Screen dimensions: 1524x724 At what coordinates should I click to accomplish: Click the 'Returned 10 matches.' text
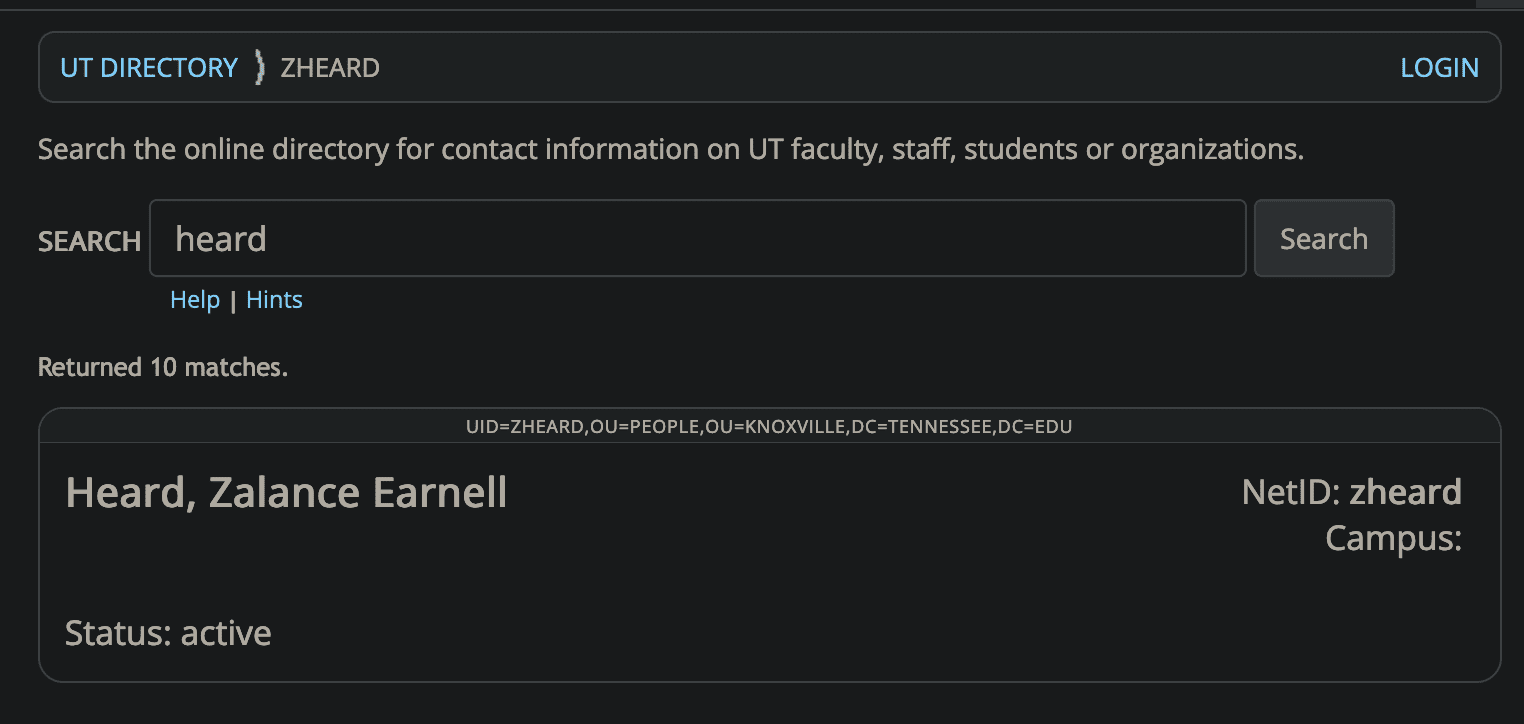[163, 368]
